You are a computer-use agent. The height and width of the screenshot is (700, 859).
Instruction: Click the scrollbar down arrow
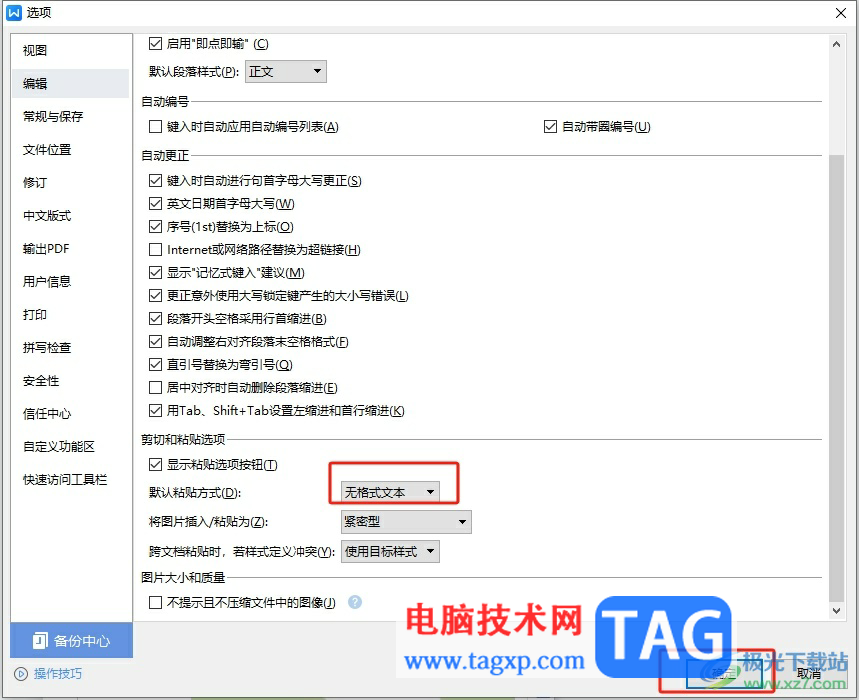click(x=836, y=610)
